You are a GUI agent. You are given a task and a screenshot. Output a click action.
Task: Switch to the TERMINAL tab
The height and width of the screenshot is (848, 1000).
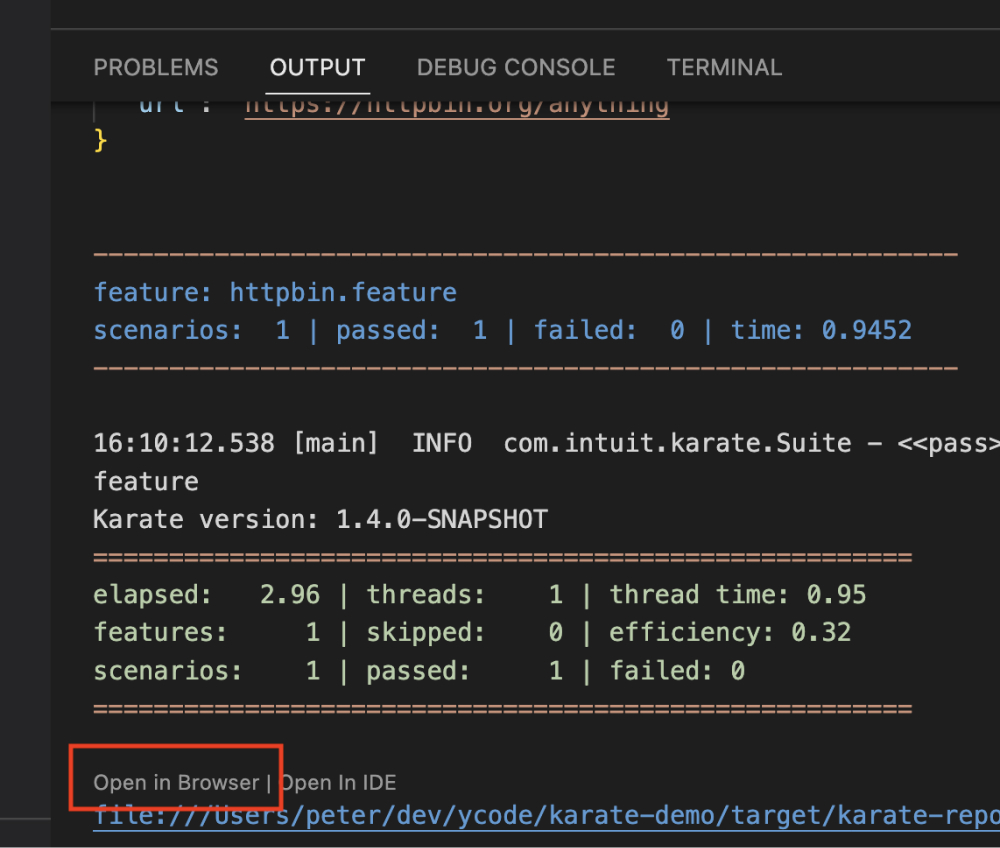point(724,68)
